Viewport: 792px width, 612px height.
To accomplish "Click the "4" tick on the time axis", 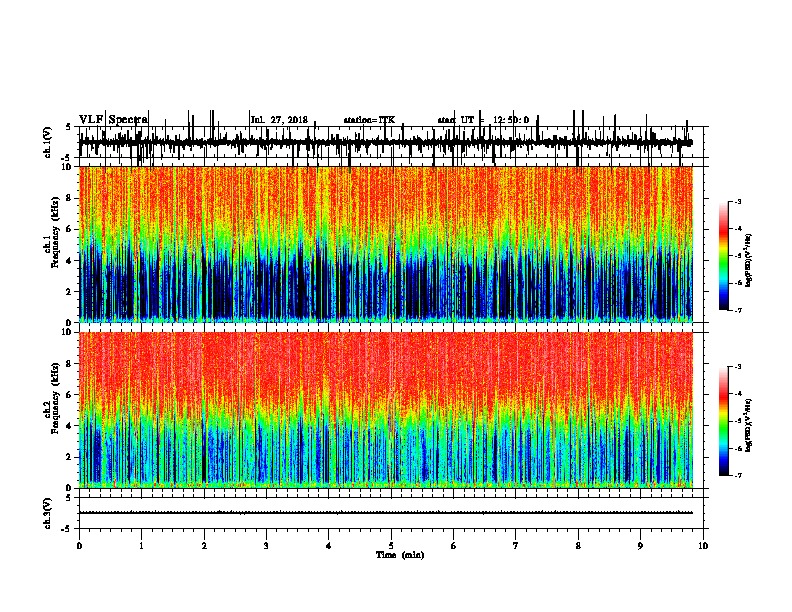I will [x=329, y=546].
